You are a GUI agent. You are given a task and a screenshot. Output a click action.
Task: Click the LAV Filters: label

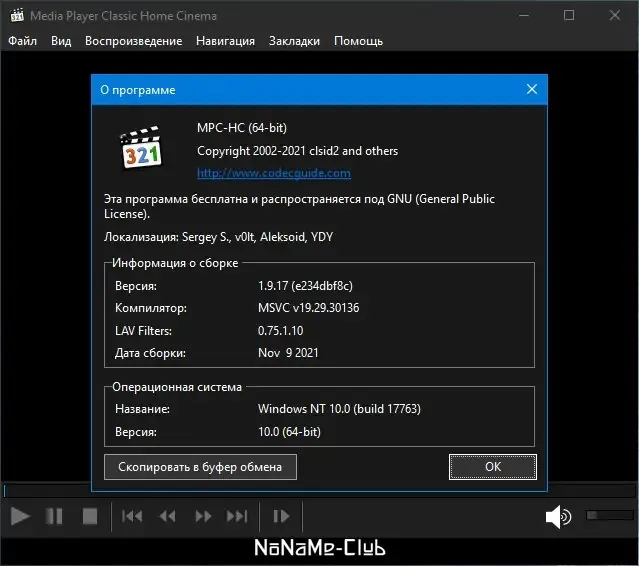pyautogui.click(x=143, y=330)
